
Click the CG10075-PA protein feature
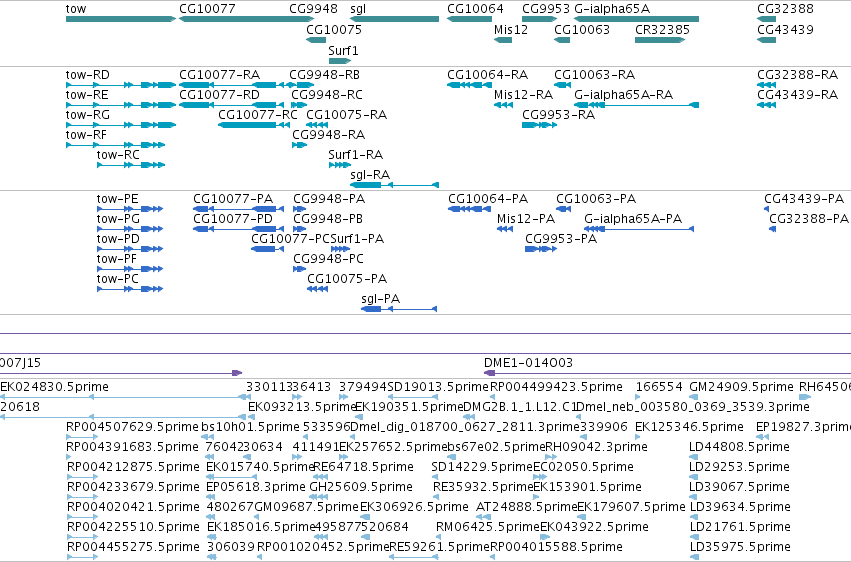pos(317,289)
